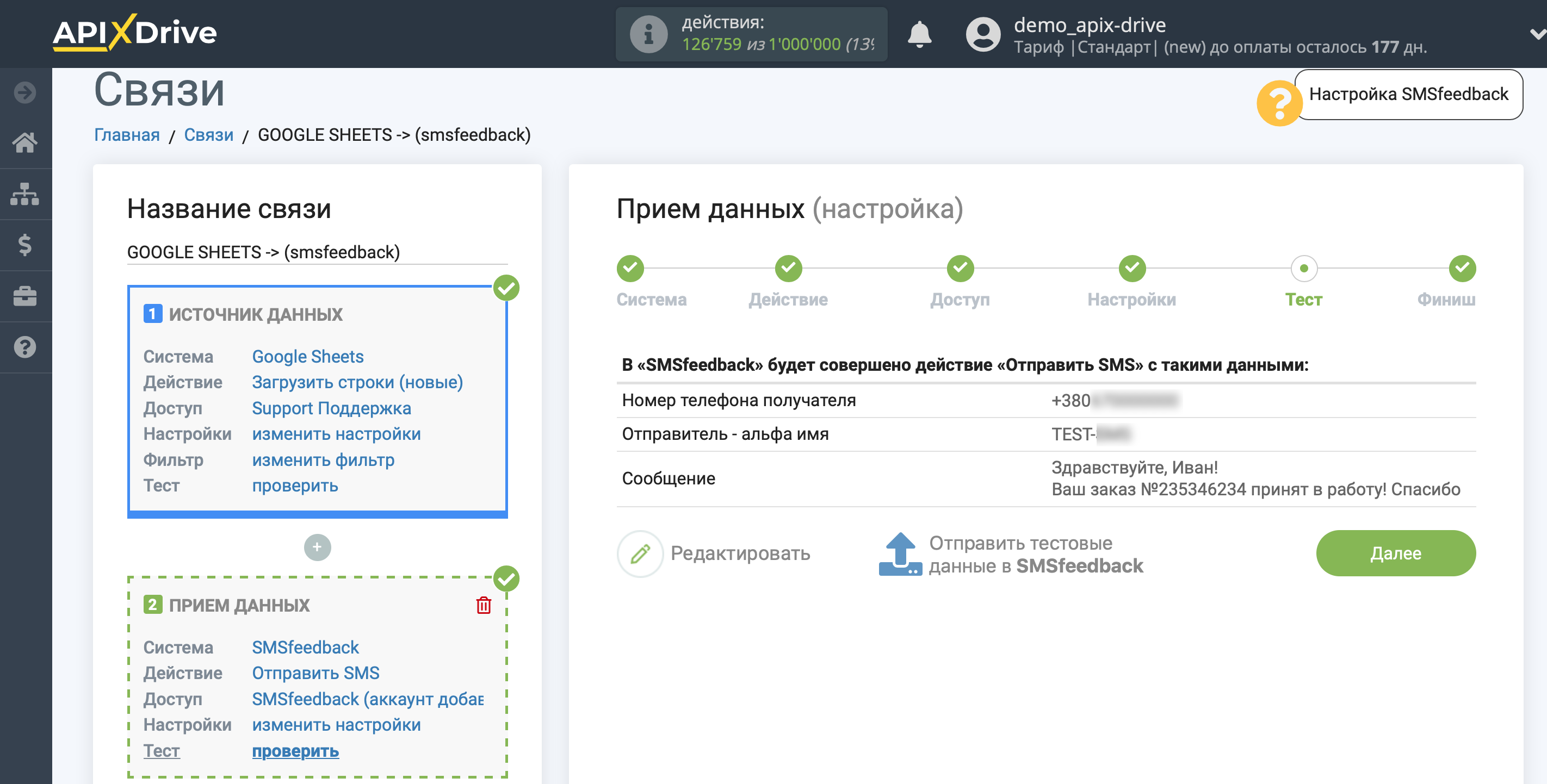Click the demo_apix-drive username

1090,24
